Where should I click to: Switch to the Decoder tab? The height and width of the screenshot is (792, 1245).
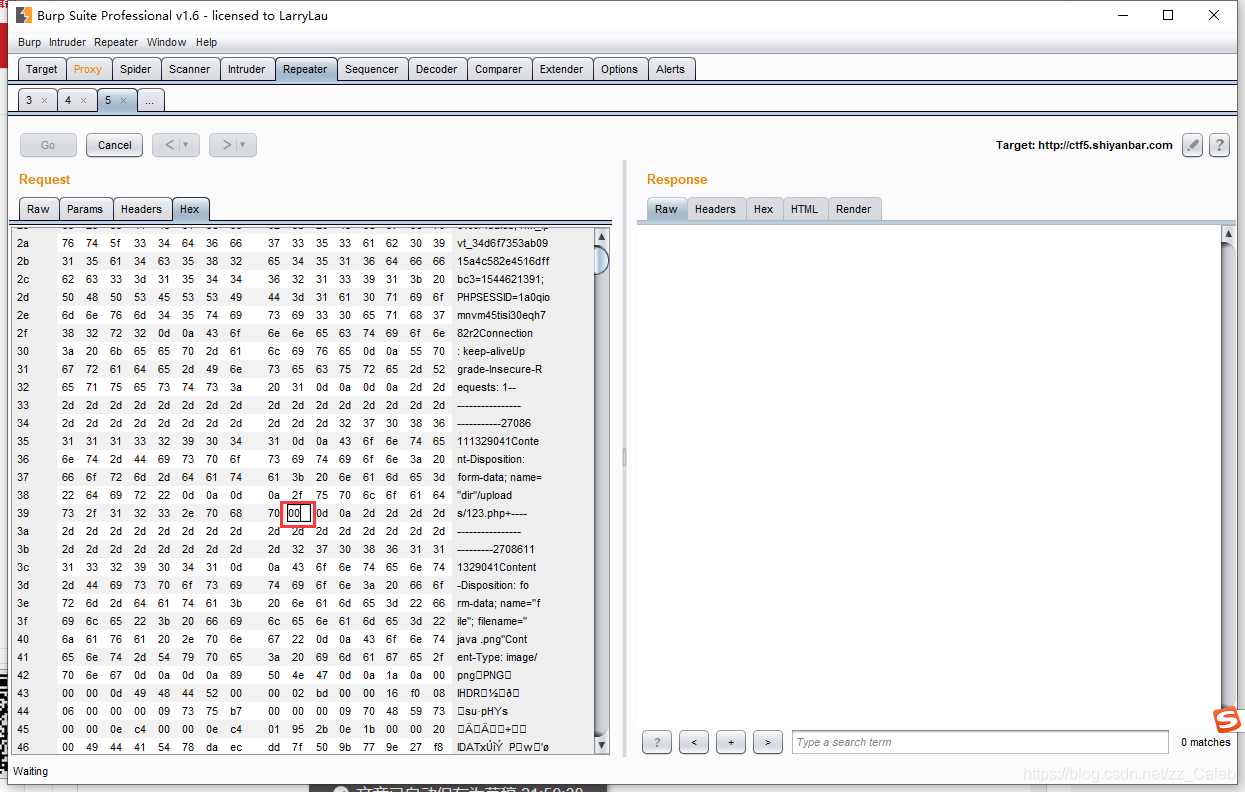pyautogui.click(x=437, y=69)
